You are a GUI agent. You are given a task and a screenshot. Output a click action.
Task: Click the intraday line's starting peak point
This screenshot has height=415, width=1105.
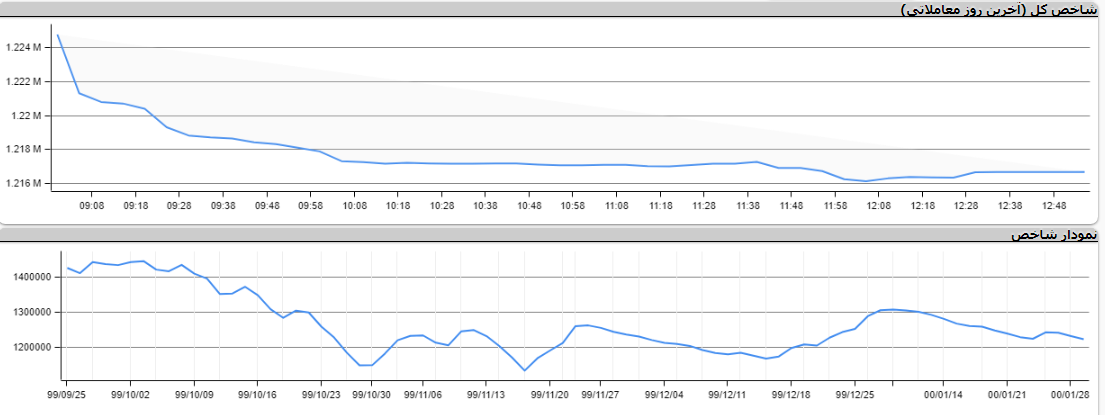[58, 35]
